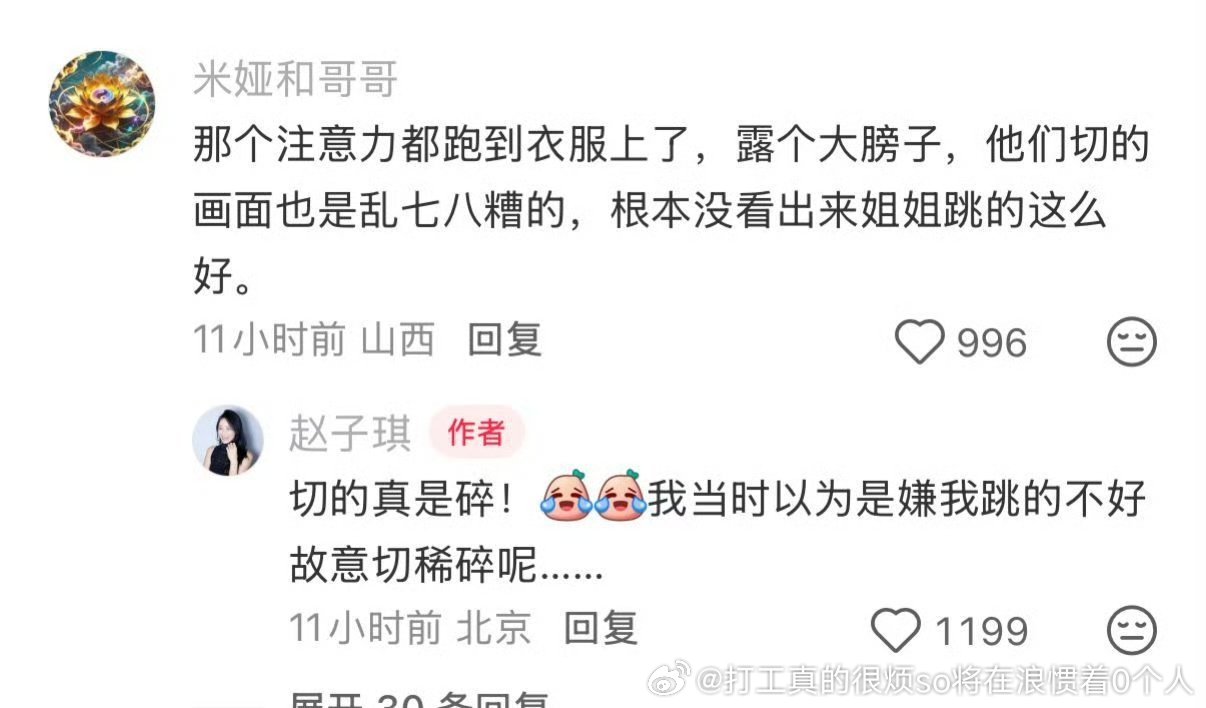Open the username 米娅和哥哥
This screenshot has height=708, width=1206.
click(296, 79)
